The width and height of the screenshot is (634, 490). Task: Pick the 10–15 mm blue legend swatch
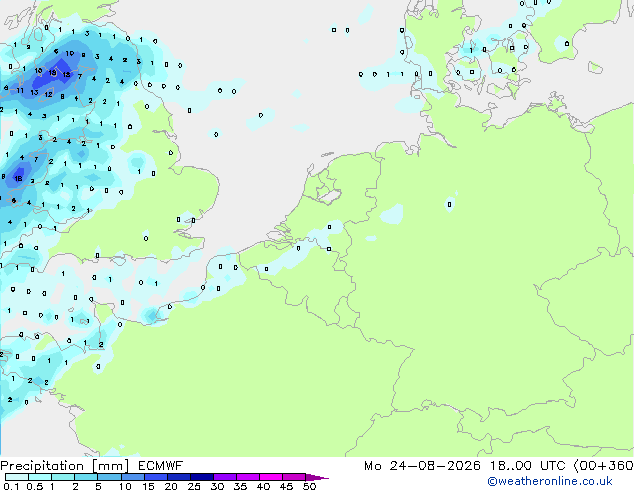133,477
